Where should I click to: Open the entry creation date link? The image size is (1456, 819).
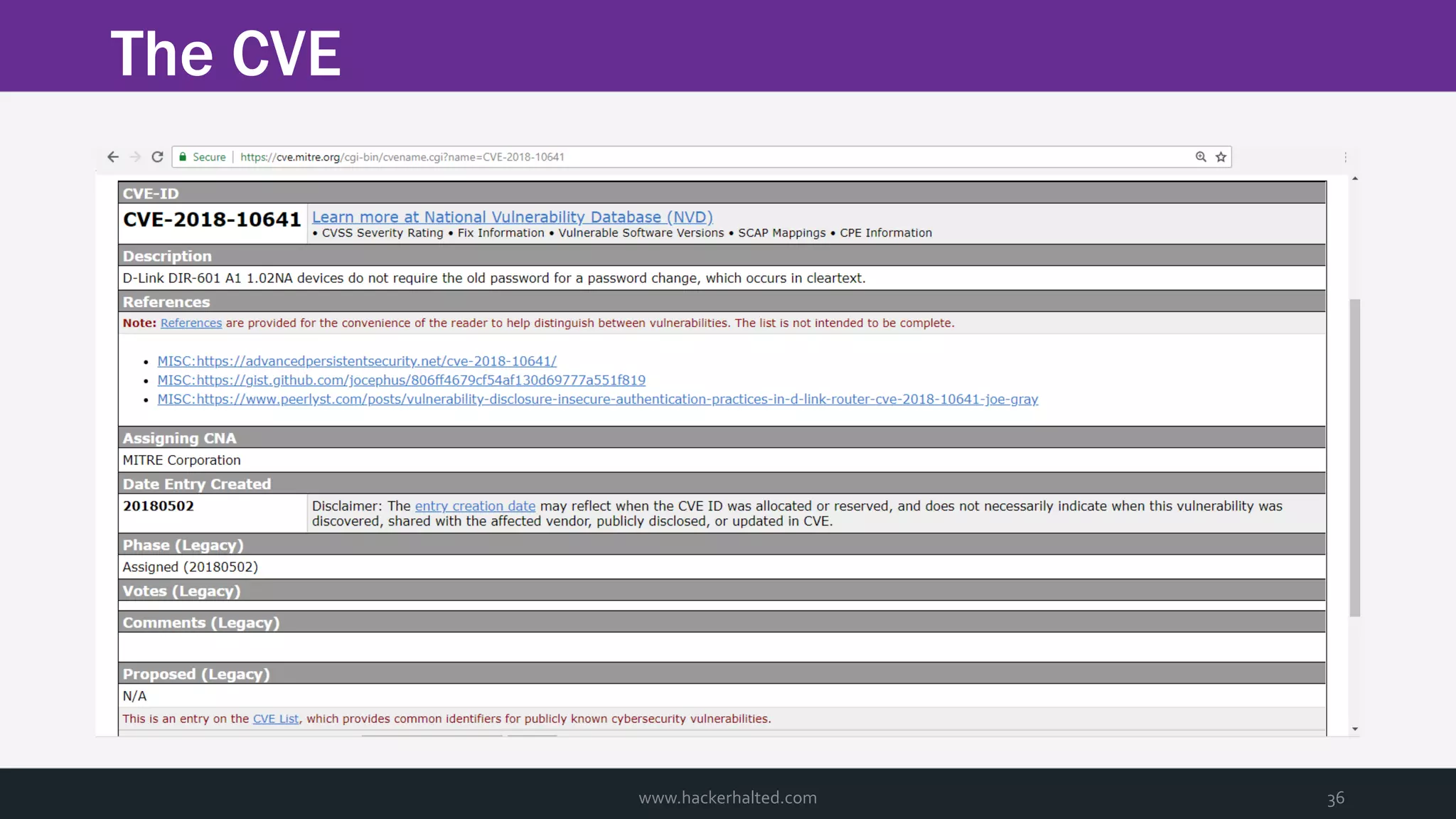[x=475, y=506]
